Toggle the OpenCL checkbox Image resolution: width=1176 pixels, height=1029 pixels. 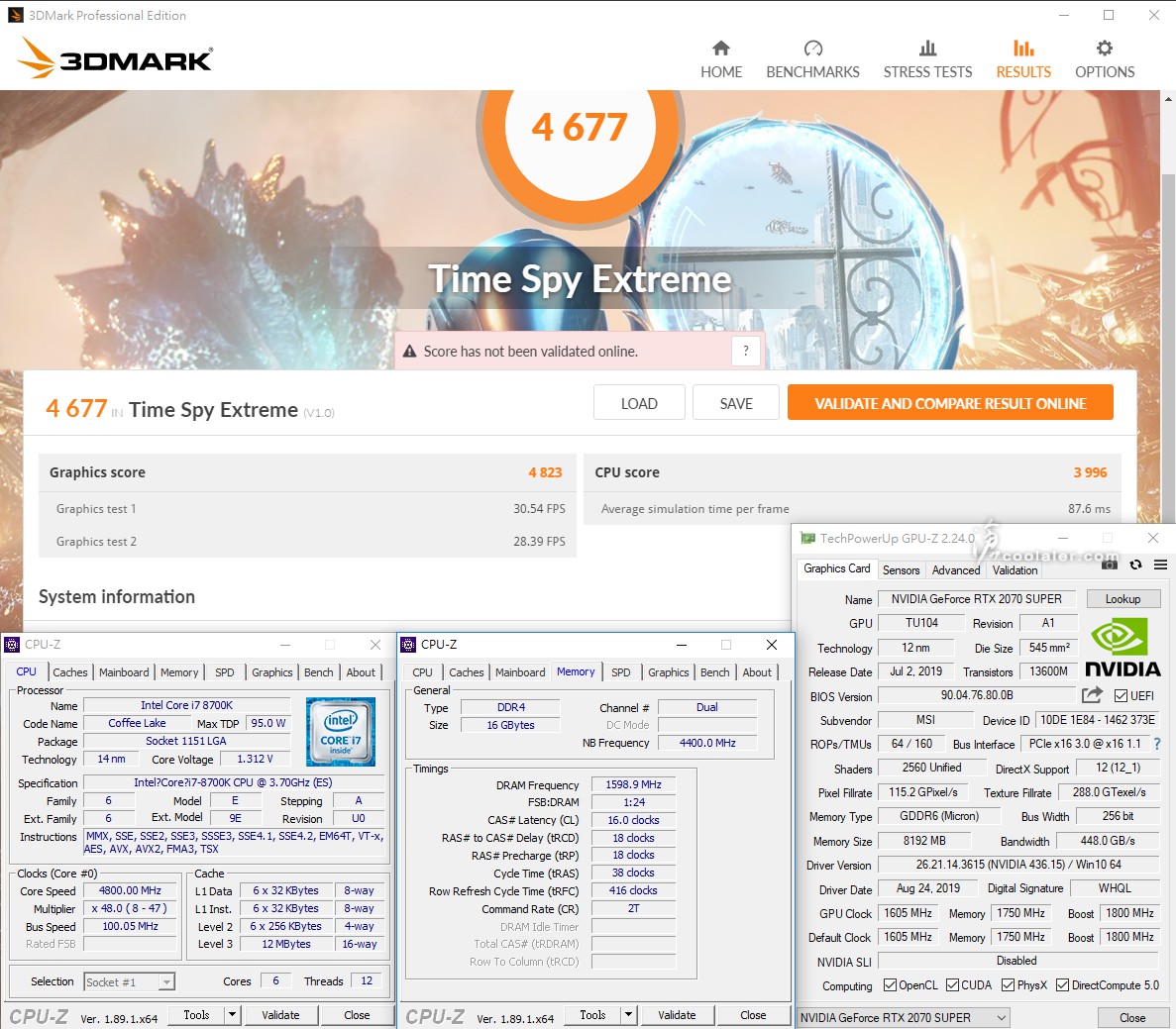tap(890, 985)
